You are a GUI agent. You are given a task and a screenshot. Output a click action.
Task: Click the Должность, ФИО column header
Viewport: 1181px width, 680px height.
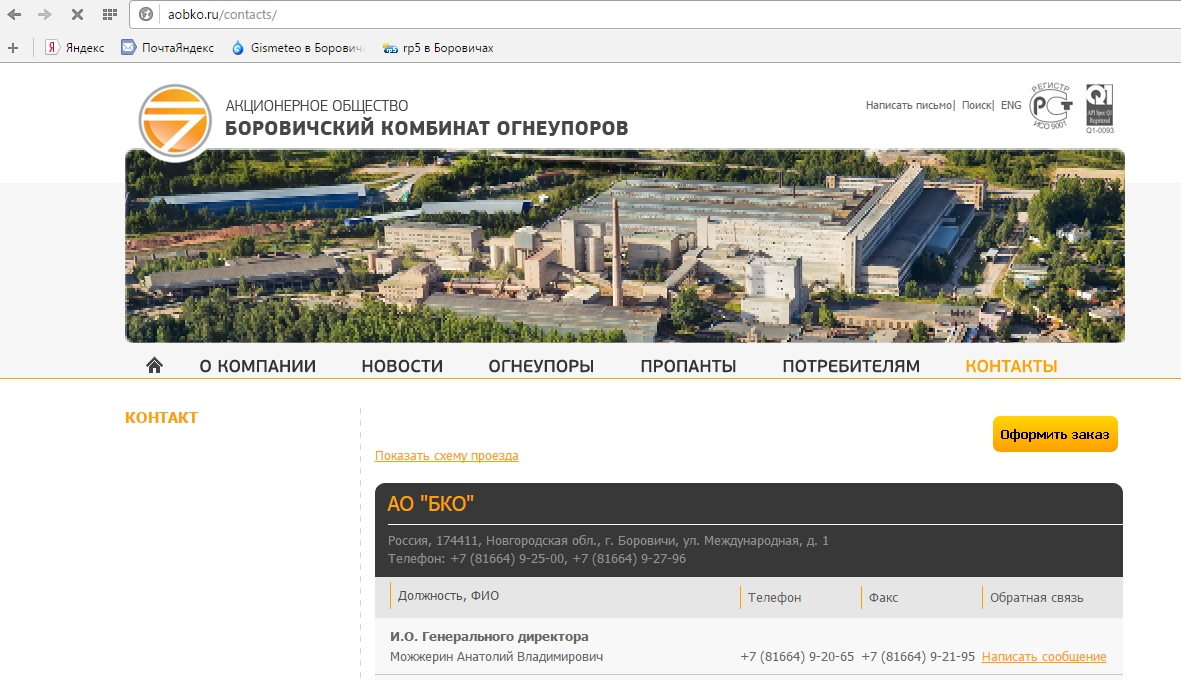coord(449,596)
